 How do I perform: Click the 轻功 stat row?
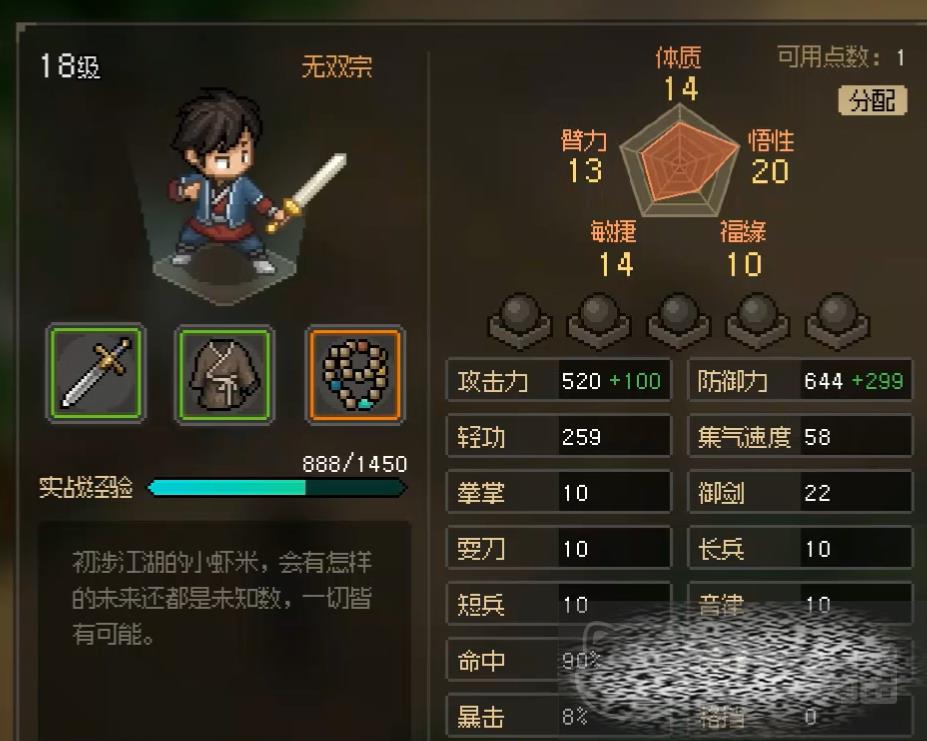pos(559,436)
